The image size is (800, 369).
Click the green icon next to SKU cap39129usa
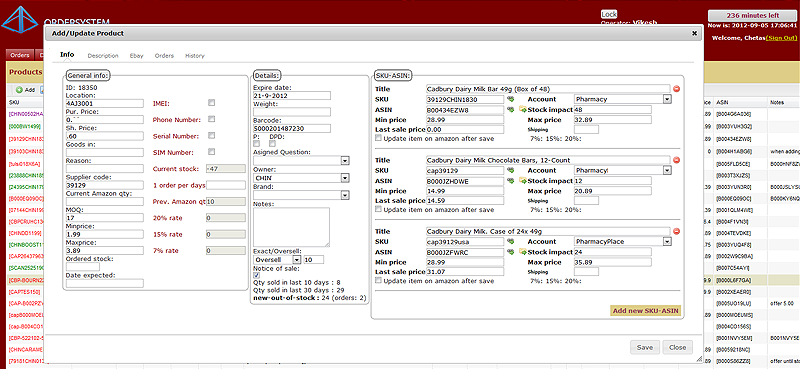click(510, 241)
